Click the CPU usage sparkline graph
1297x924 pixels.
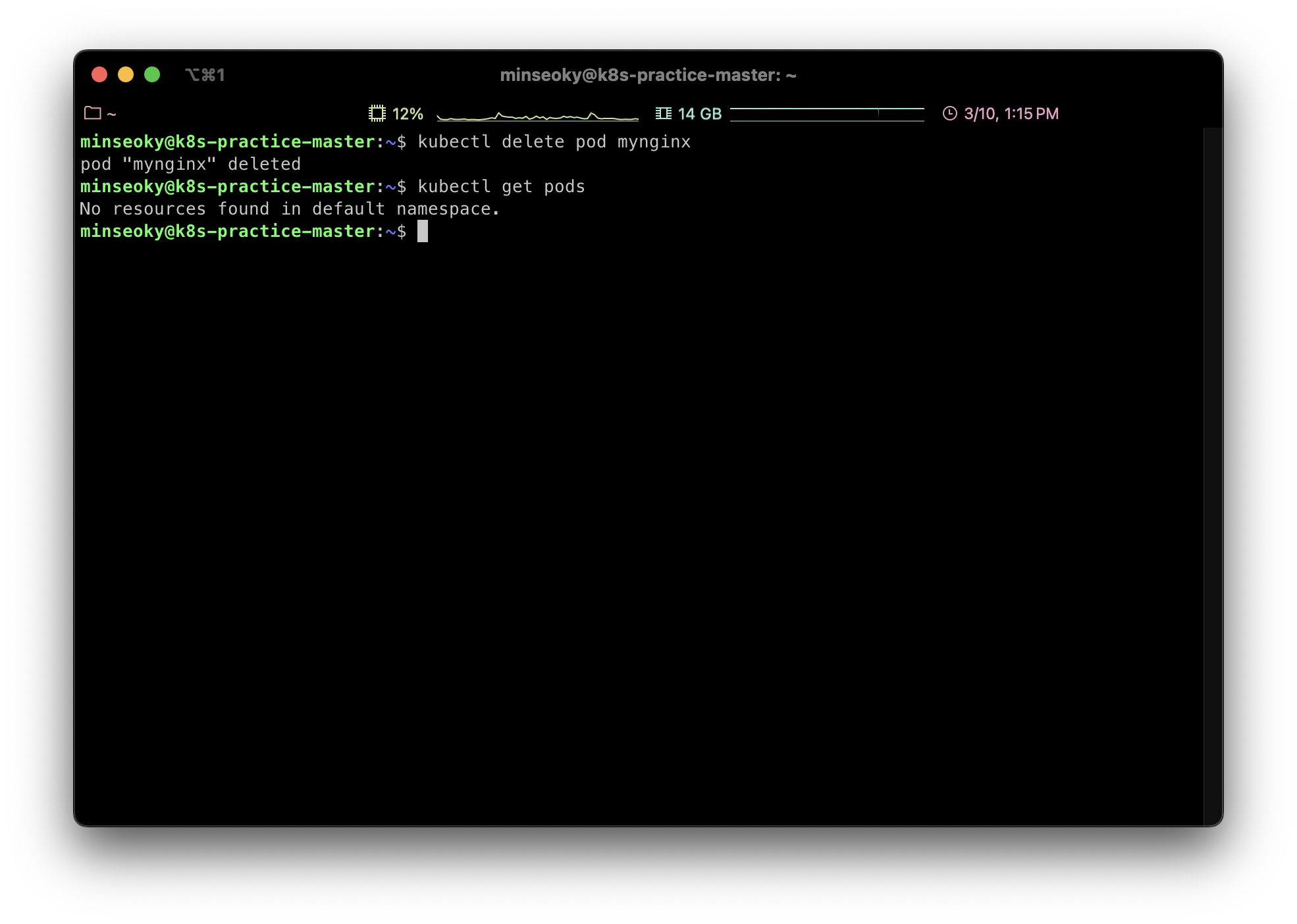[x=537, y=116]
